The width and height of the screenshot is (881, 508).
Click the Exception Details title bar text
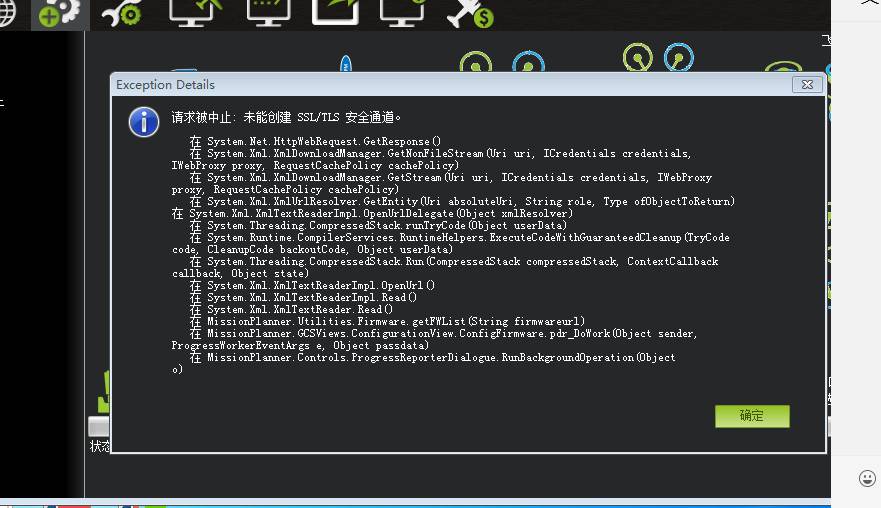coord(165,85)
